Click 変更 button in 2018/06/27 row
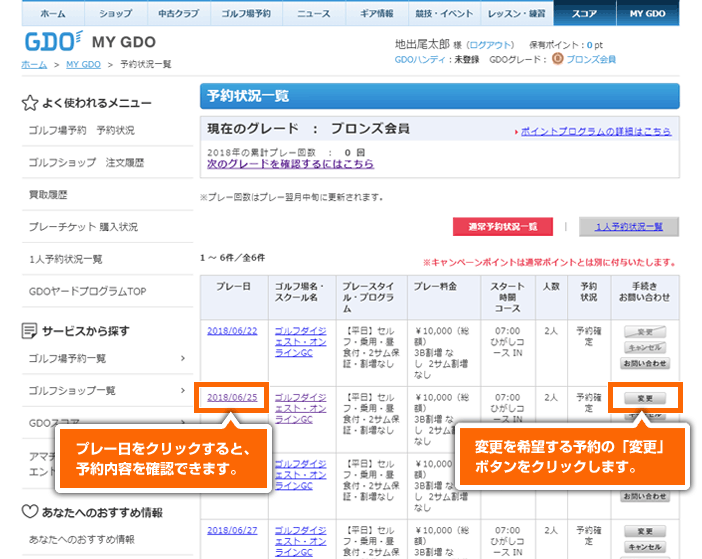Screen dimensions: 702x559 coord(645,531)
